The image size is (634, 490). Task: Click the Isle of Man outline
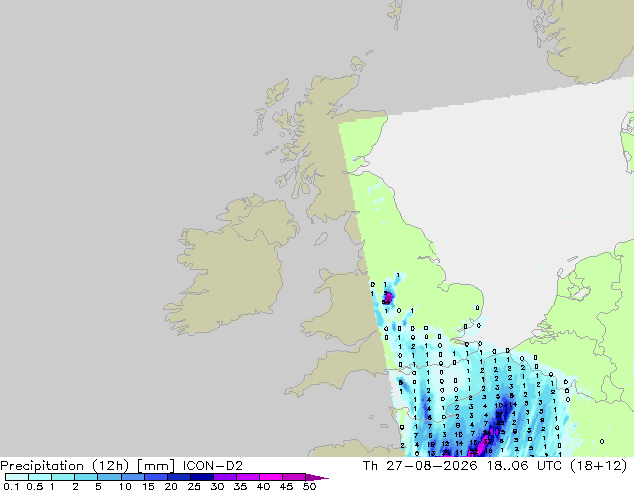(x=321, y=239)
